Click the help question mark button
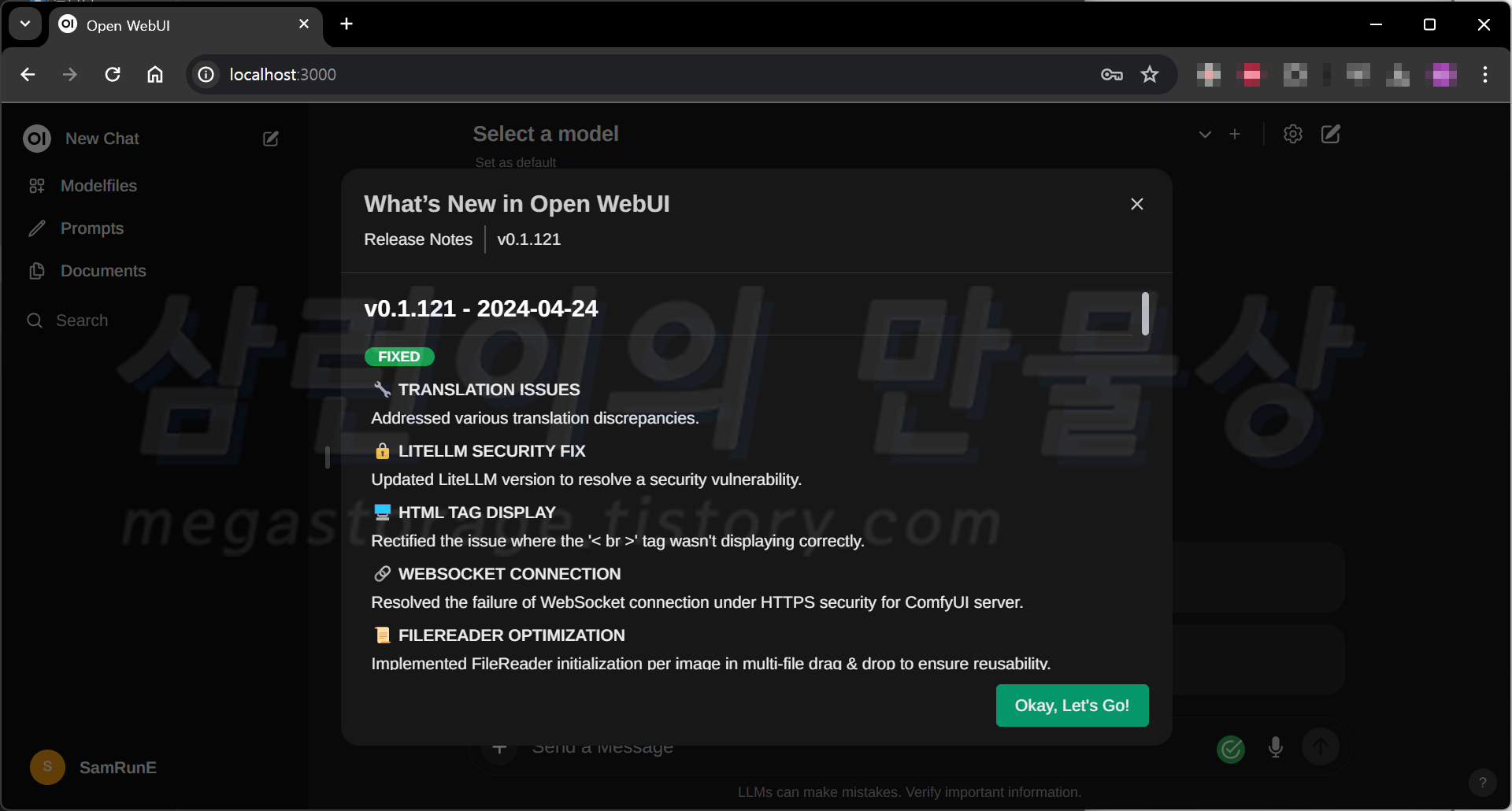1512x811 pixels. (x=1483, y=783)
